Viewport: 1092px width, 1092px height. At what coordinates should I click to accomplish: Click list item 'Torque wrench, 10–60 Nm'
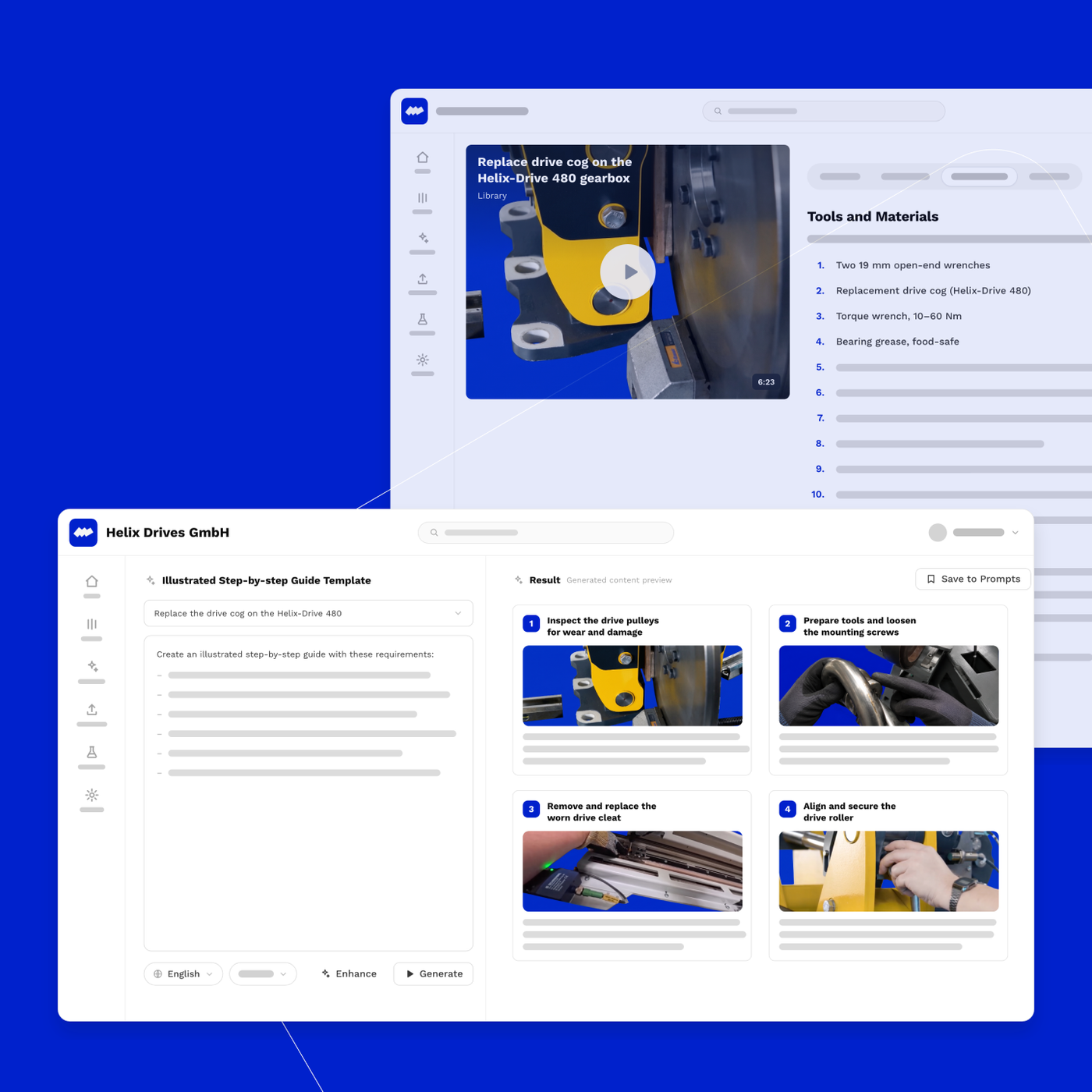[x=899, y=316]
